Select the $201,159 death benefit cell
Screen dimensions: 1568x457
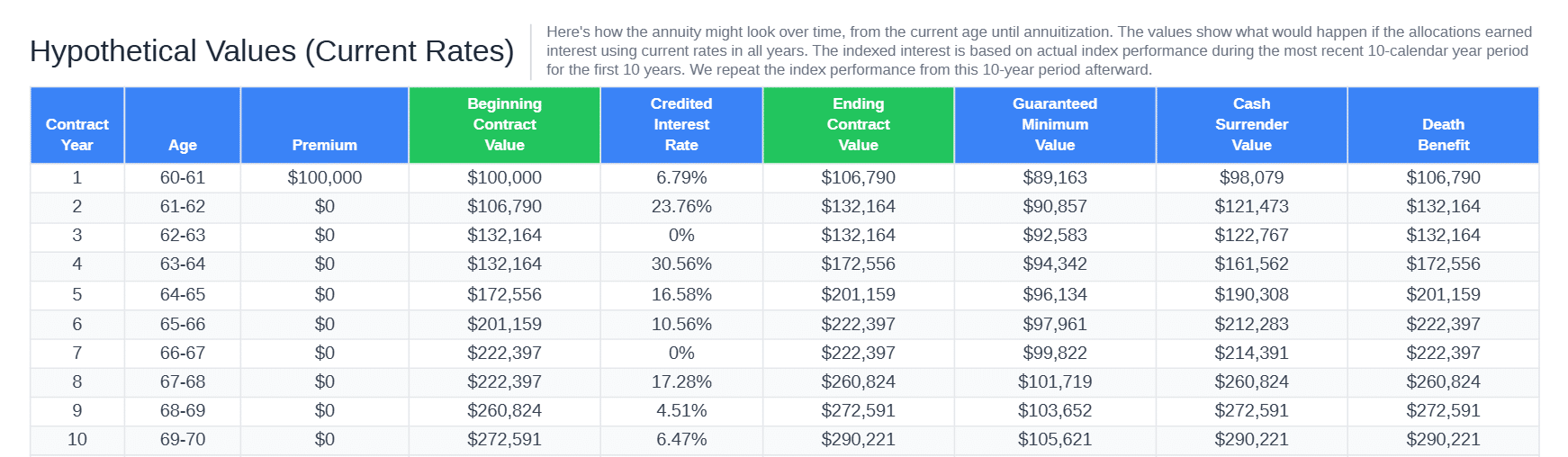[1444, 295]
